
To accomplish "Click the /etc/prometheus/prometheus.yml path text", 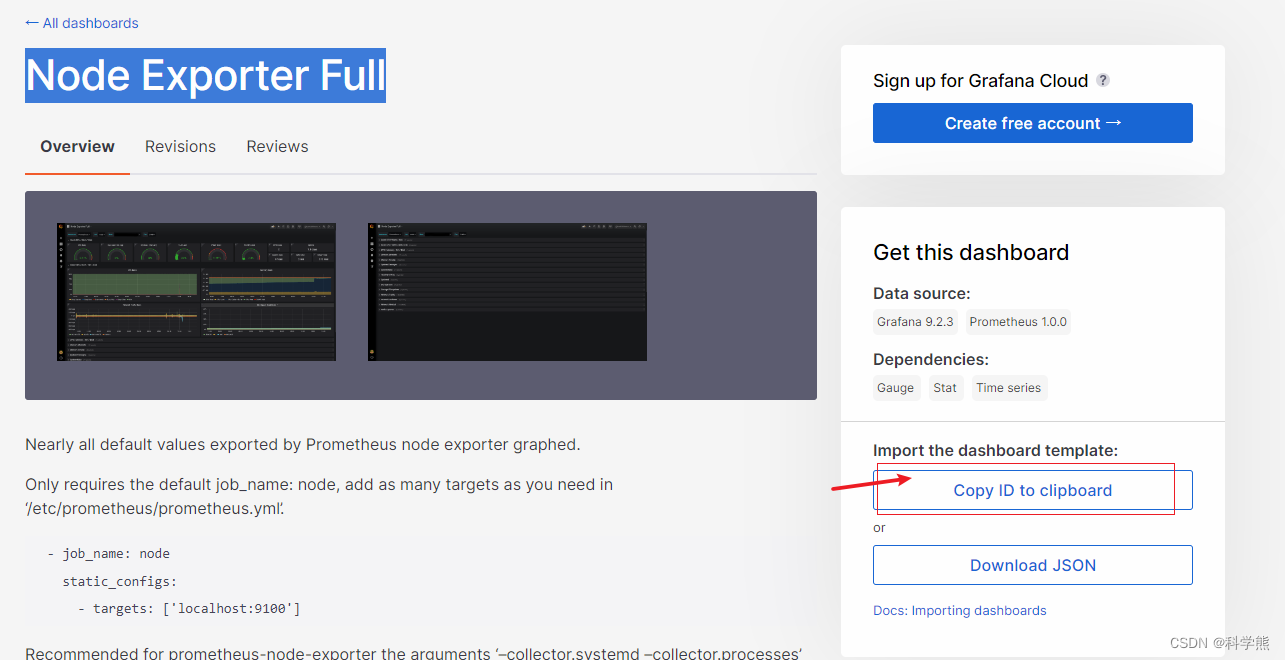I will [x=155, y=508].
